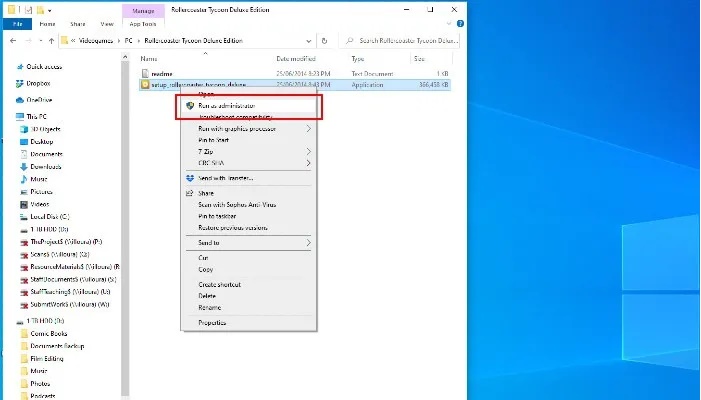Expand the ribbon using the chevron

[x=449, y=24]
